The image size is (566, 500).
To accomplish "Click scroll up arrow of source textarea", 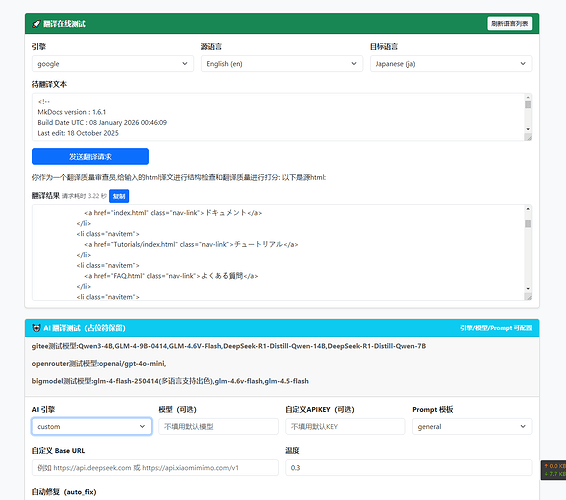I will point(528,97).
